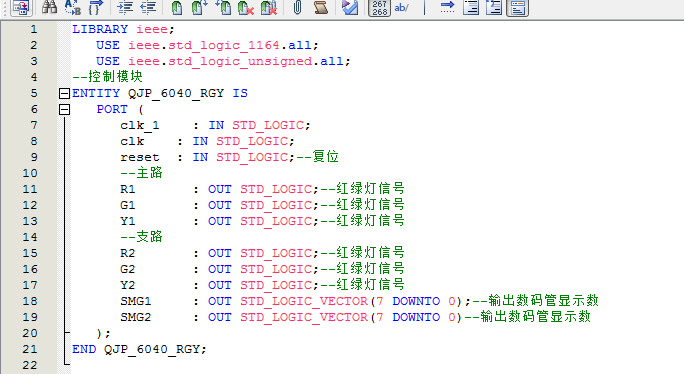Viewport: 684px width, 374px height.
Task: Click the single bookmark delete icon
Action: click(246, 8)
